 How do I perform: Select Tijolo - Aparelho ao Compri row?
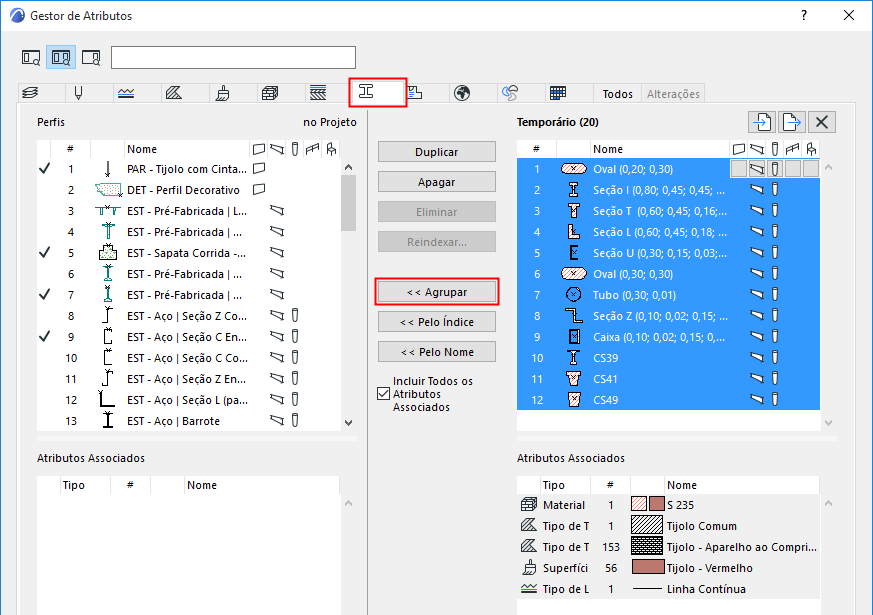[668, 547]
